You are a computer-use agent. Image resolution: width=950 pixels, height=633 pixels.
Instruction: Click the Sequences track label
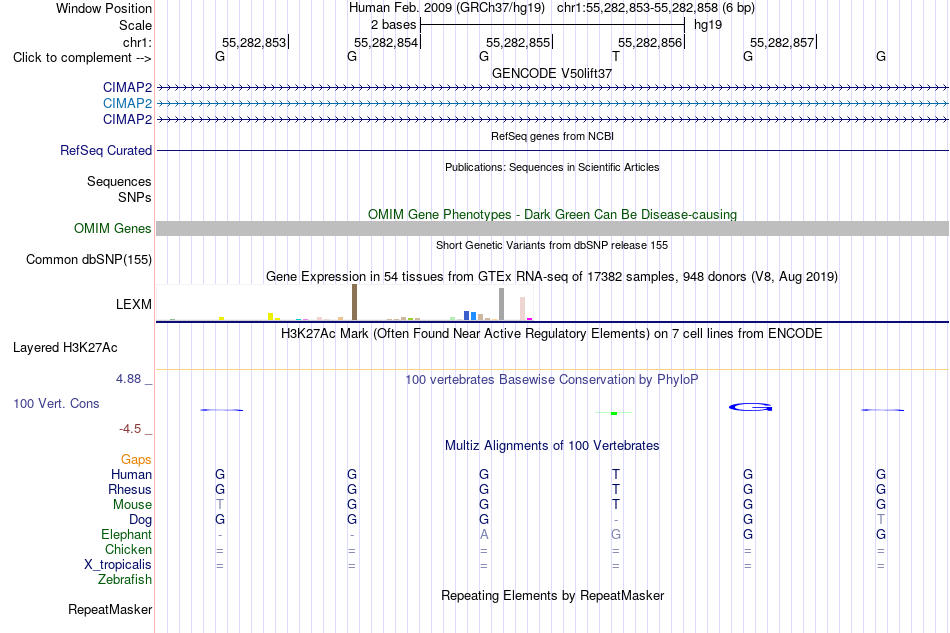(119, 182)
